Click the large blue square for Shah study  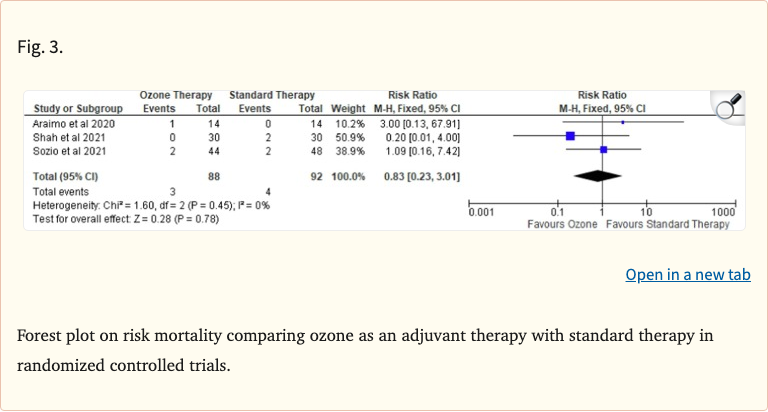click(570, 135)
